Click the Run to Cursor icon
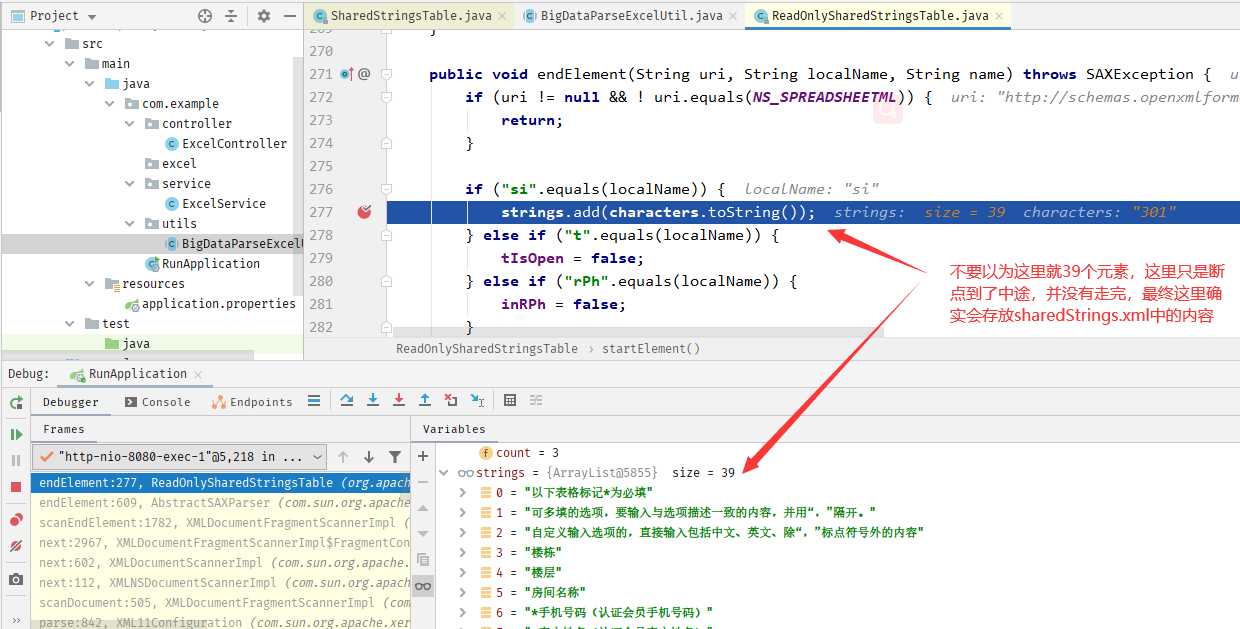The image size is (1240, 629). tap(478, 400)
